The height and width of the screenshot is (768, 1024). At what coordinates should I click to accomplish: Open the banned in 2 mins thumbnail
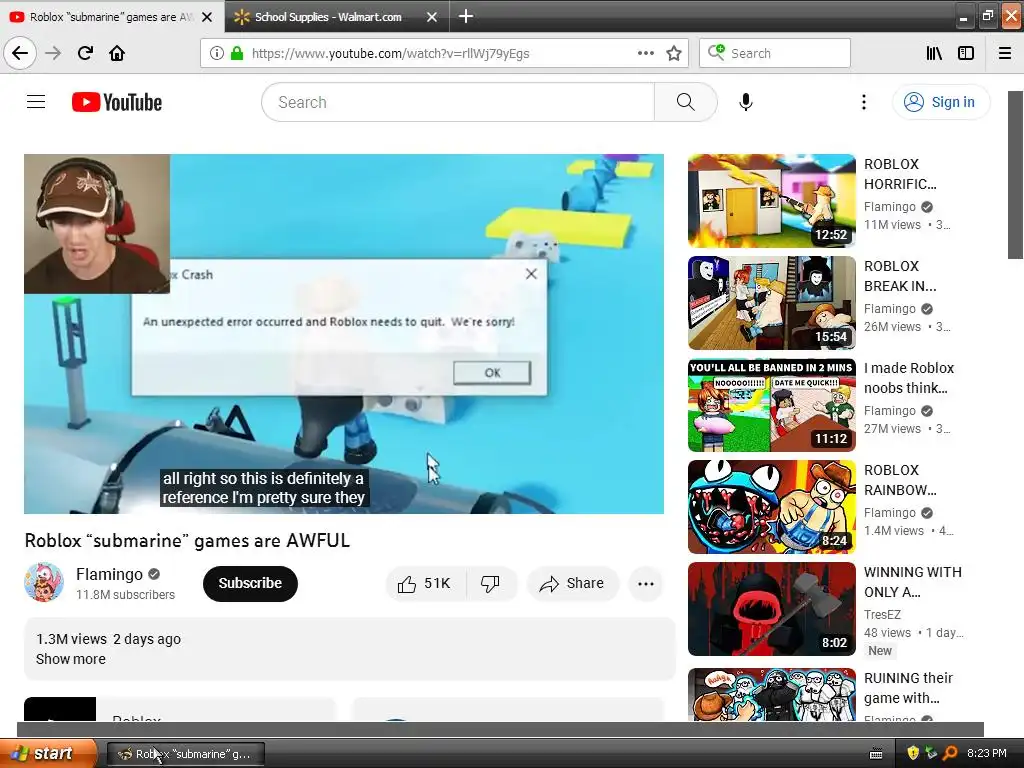(771, 405)
